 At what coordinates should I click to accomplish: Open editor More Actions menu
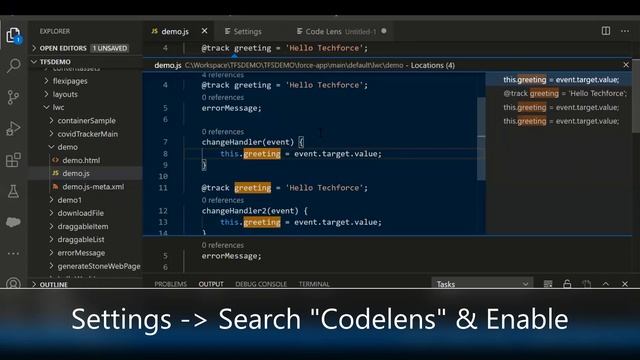(x=625, y=31)
